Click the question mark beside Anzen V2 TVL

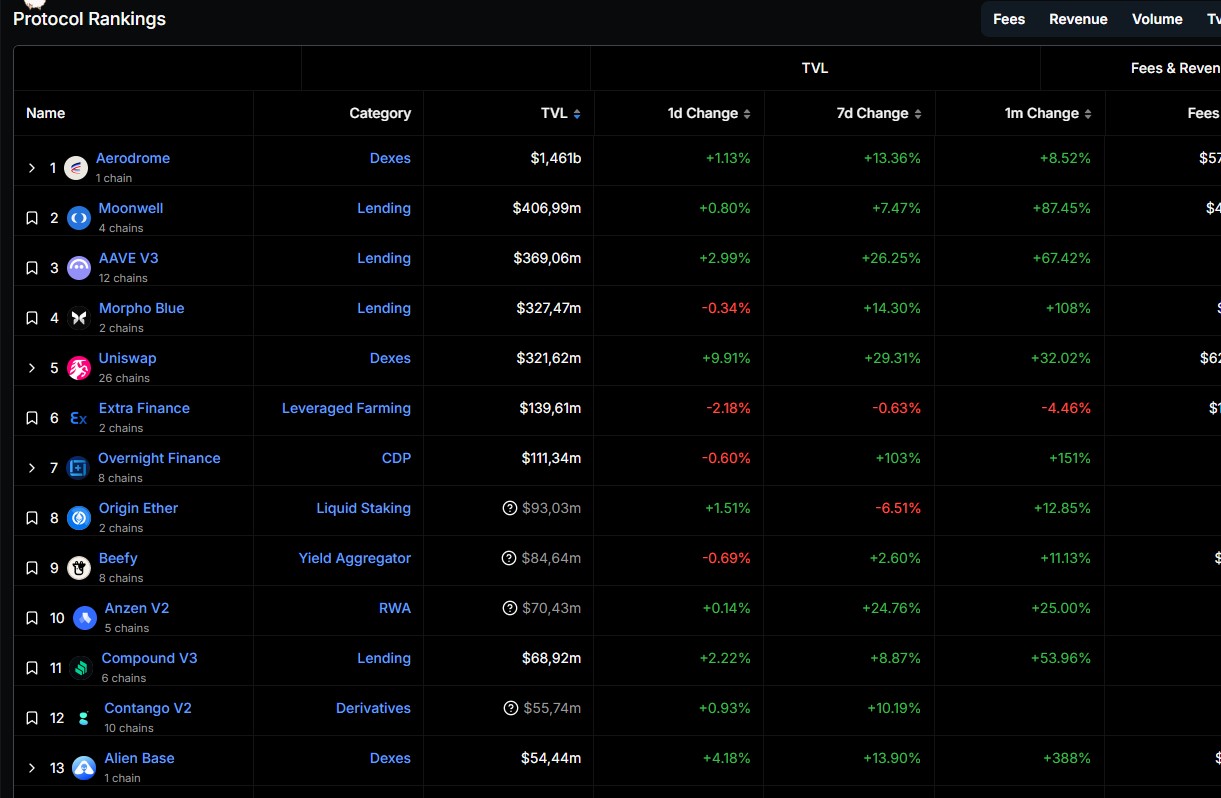coord(510,608)
